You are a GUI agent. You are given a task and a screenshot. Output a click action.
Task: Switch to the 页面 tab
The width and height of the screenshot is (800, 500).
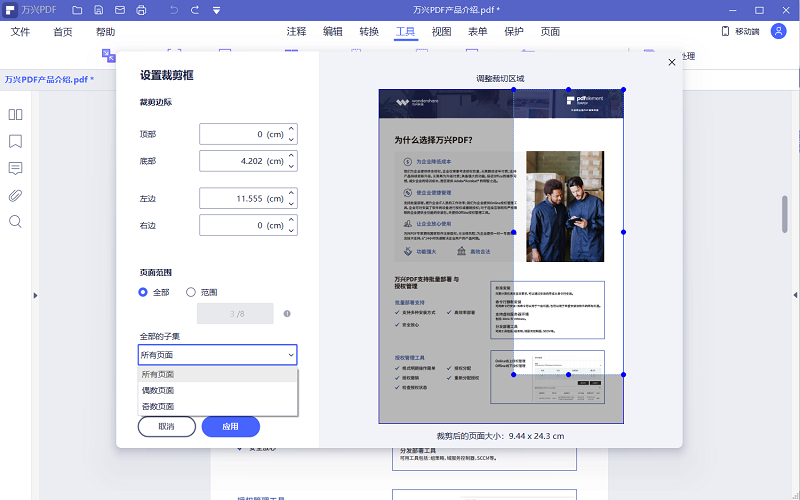[550, 32]
